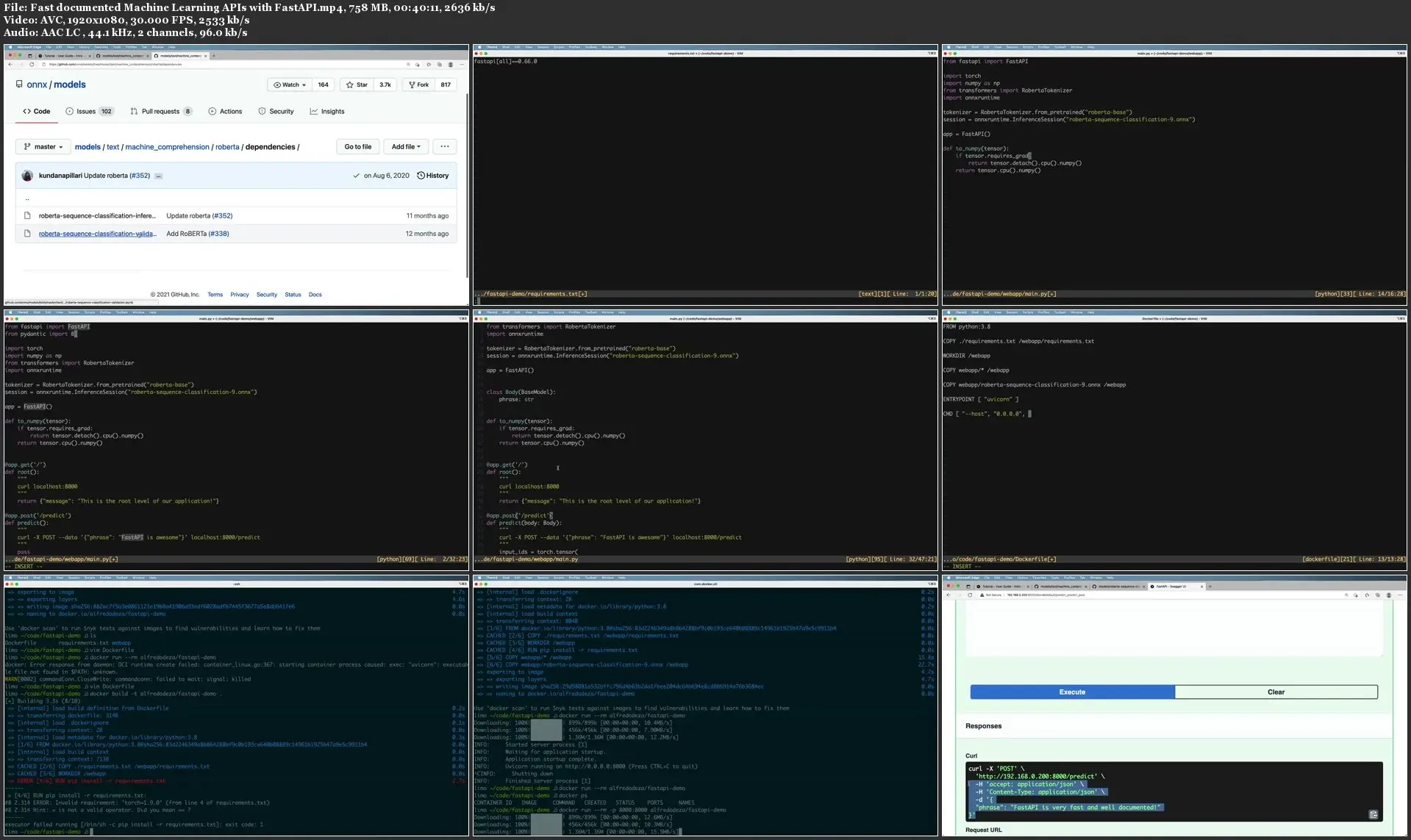The image size is (1411, 840).
Task: Click the Go to file button
Action: point(358,147)
